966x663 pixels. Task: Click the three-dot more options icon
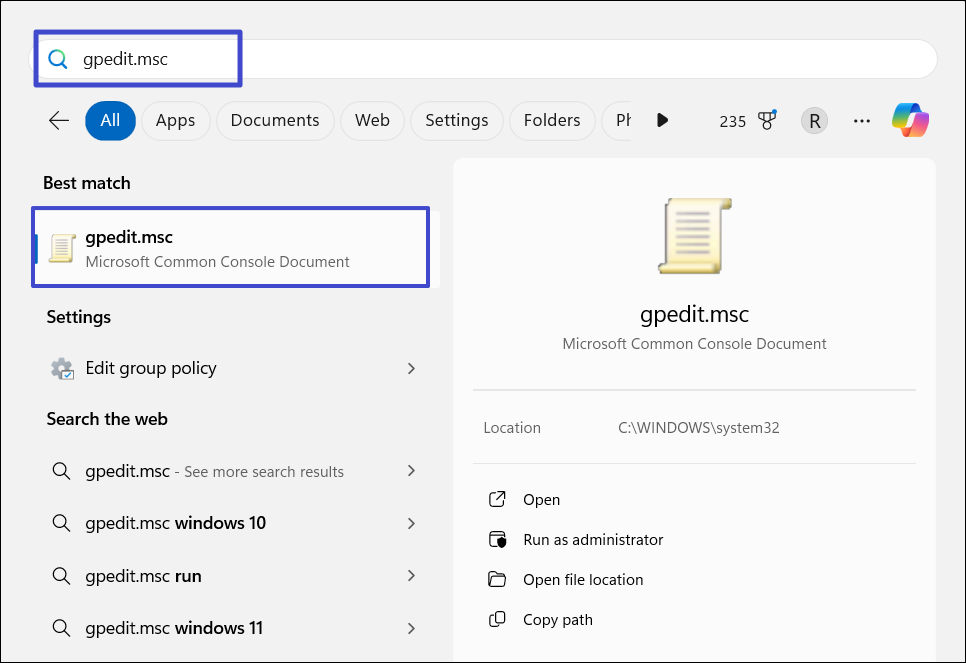point(862,121)
